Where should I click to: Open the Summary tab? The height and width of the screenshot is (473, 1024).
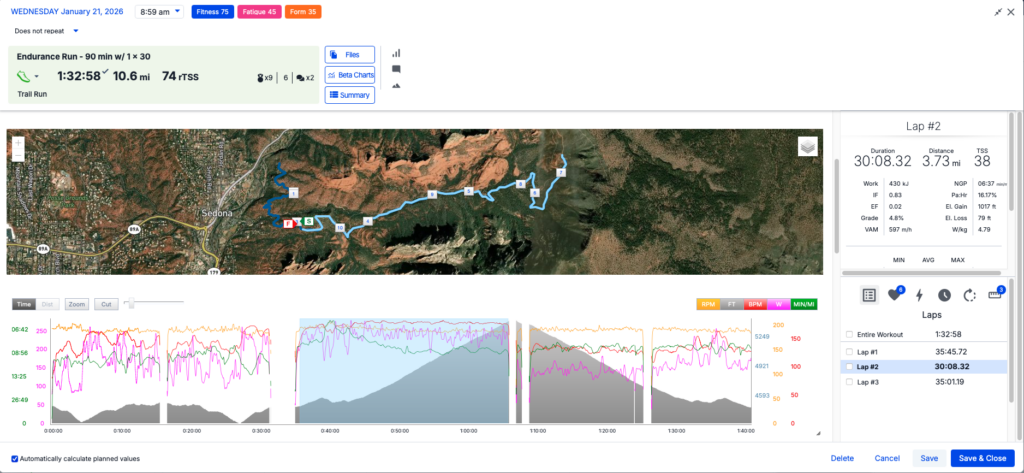click(x=350, y=95)
